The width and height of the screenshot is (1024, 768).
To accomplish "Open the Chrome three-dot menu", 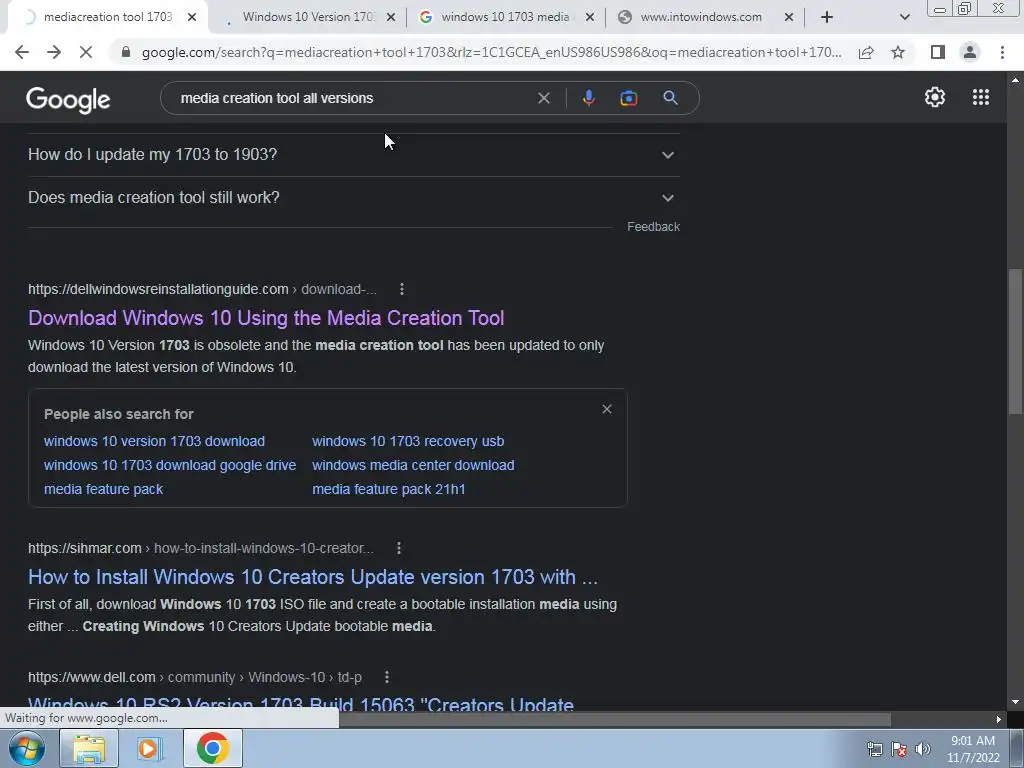I will 1002,52.
